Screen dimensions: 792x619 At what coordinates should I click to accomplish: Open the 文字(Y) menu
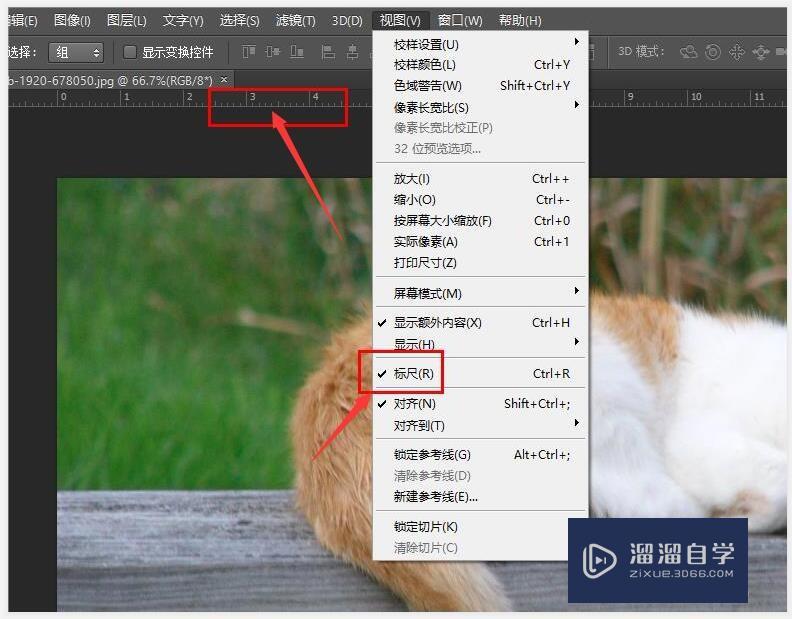[x=183, y=21]
